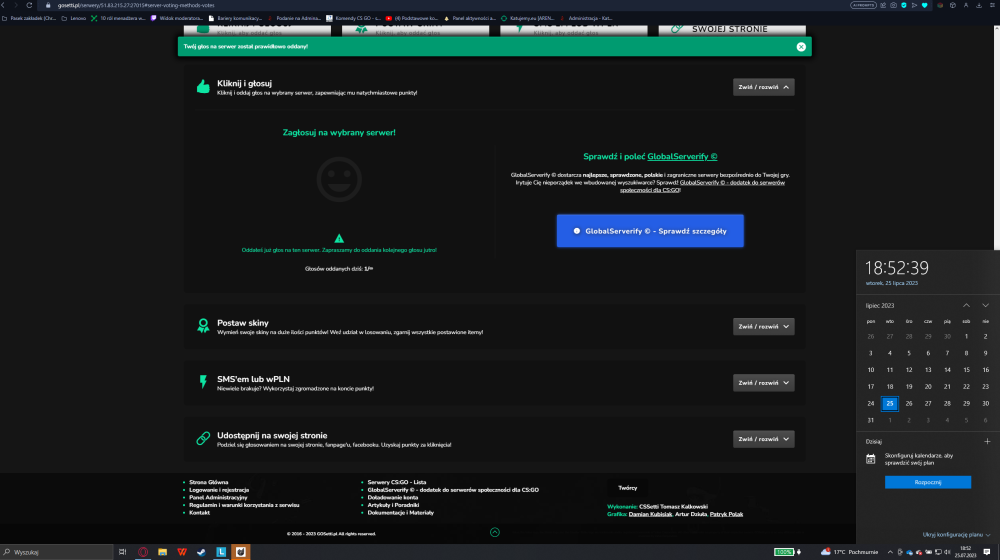Click the thumbs-up icon beside Kliknij i głosuj
The image size is (1000, 560).
(x=203, y=87)
